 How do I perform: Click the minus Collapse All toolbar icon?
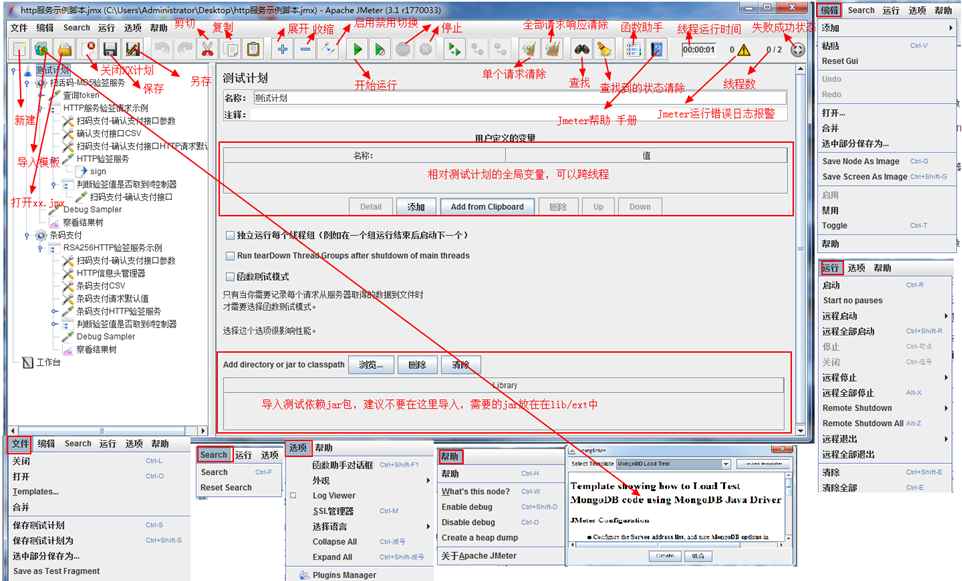305,49
